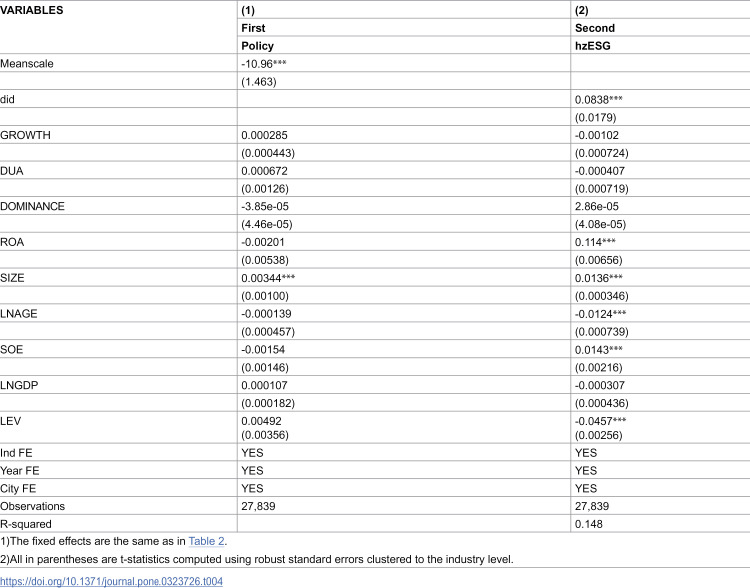Select the did row label
This screenshot has width=750, height=588.
click(x=7, y=100)
